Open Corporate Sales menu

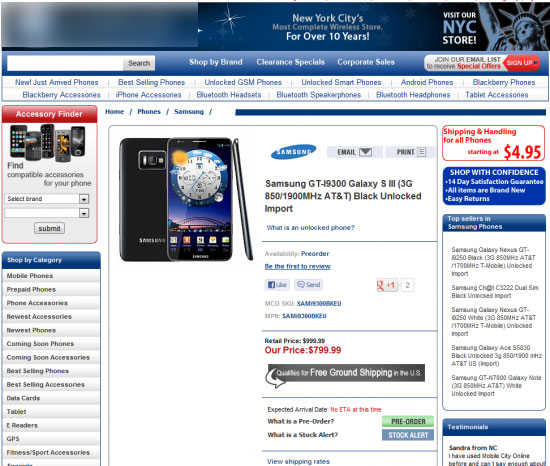(x=366, y=62)
